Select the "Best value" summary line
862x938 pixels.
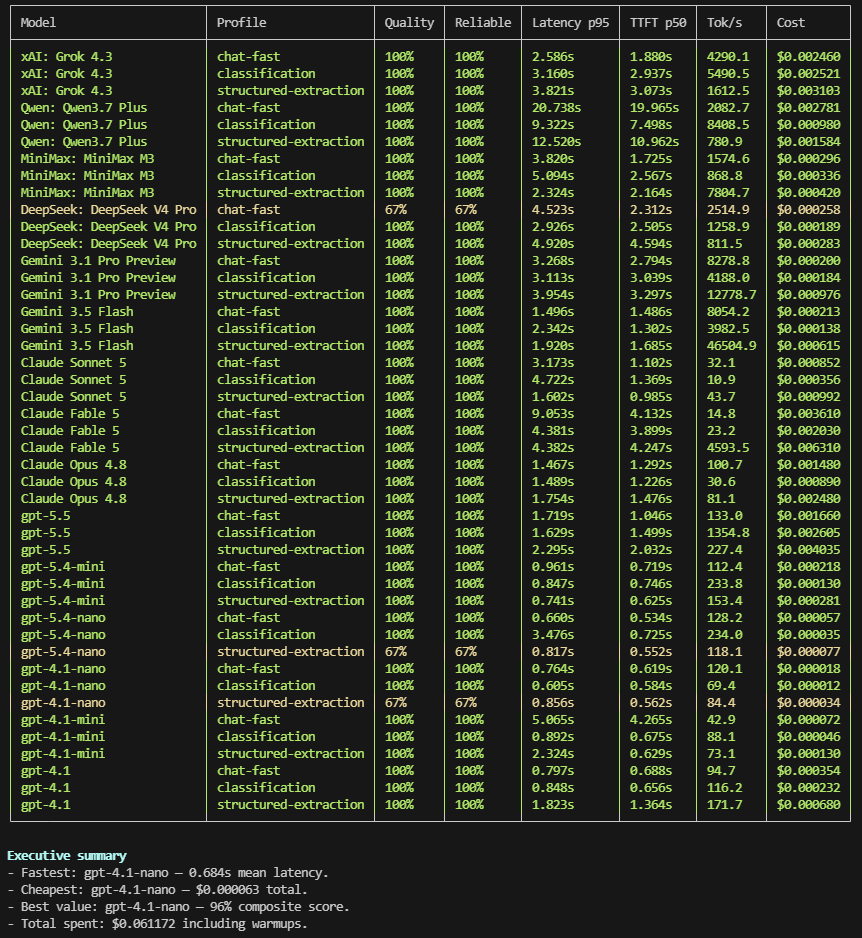coord(178,906)
